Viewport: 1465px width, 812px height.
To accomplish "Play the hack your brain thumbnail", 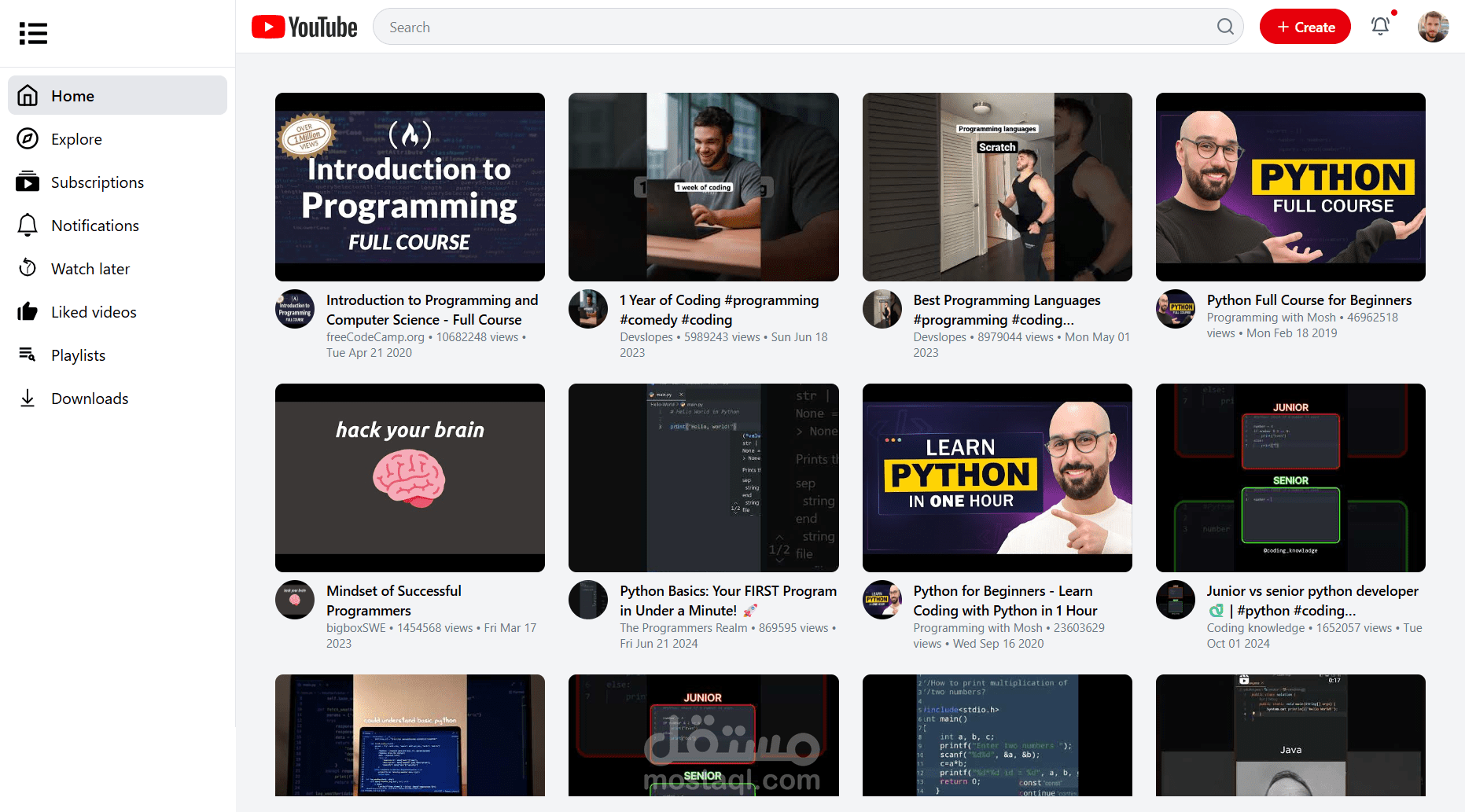I will (x=410, y=478).
